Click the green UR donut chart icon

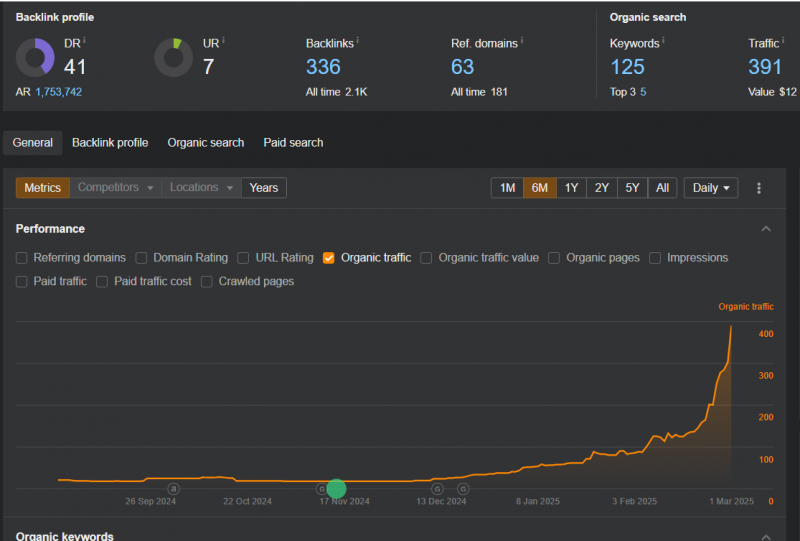point(174,58)
